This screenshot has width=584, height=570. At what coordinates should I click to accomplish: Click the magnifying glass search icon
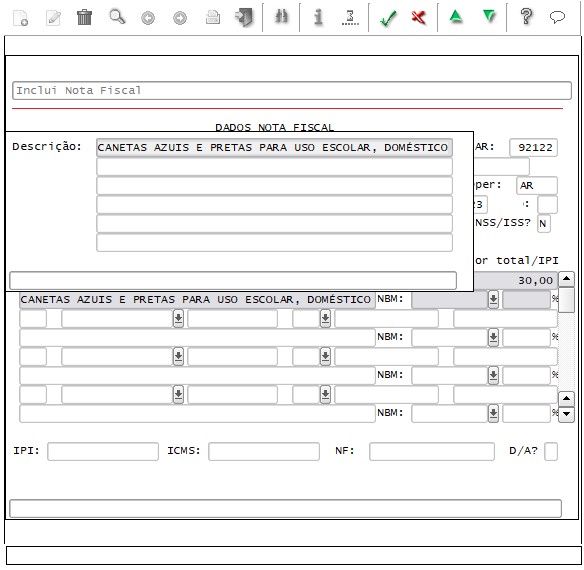click(117, 17)
